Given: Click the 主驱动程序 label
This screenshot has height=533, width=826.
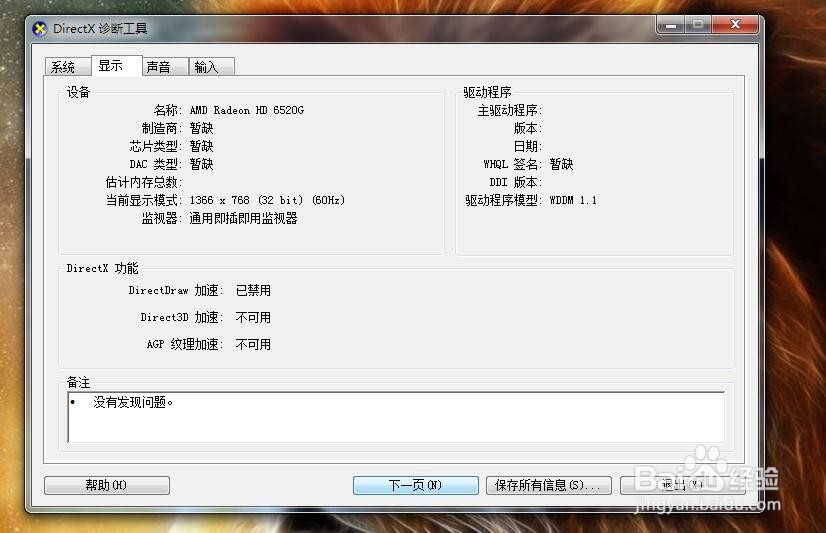Looking at the screenshot, I should coord(509,110).
